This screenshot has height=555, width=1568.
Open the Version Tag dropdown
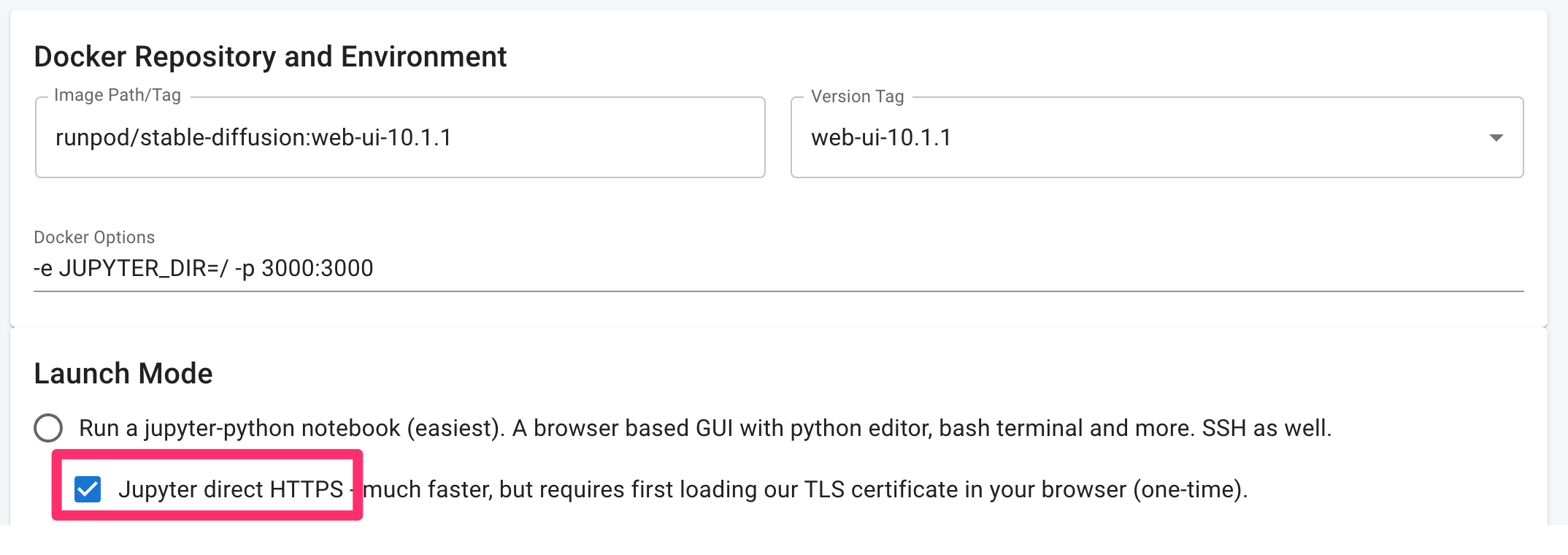(1156, 137)
